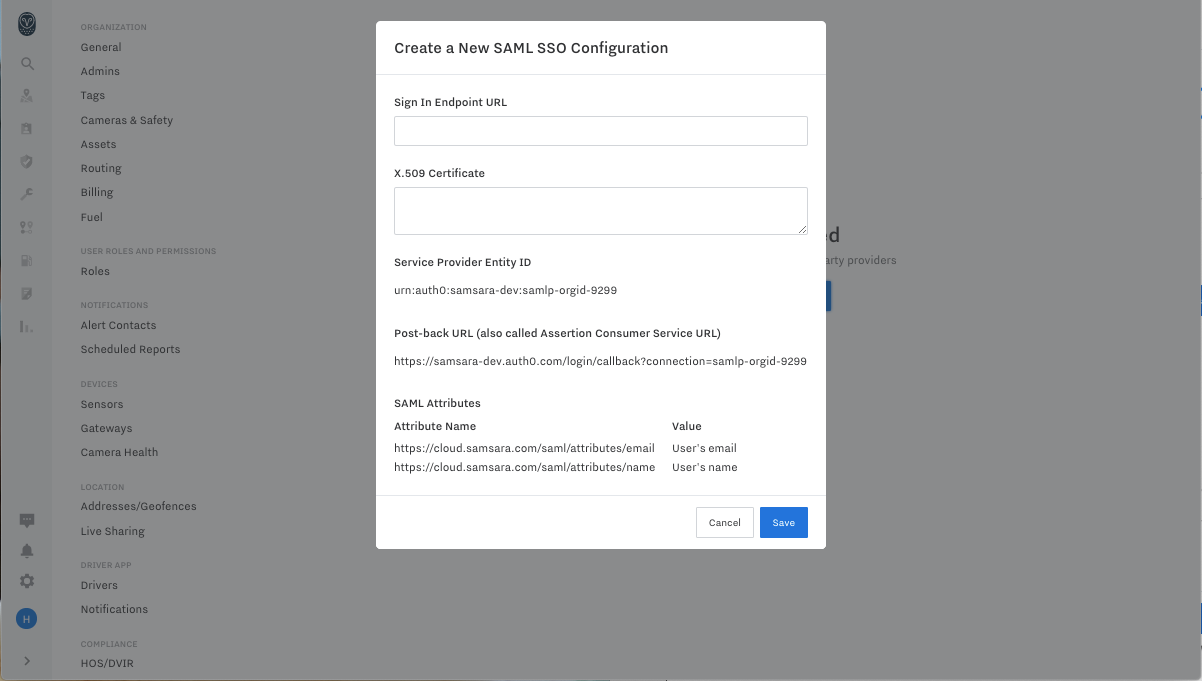
Task: Open the search magnifier icon
Action: click(x=27, y=64)
